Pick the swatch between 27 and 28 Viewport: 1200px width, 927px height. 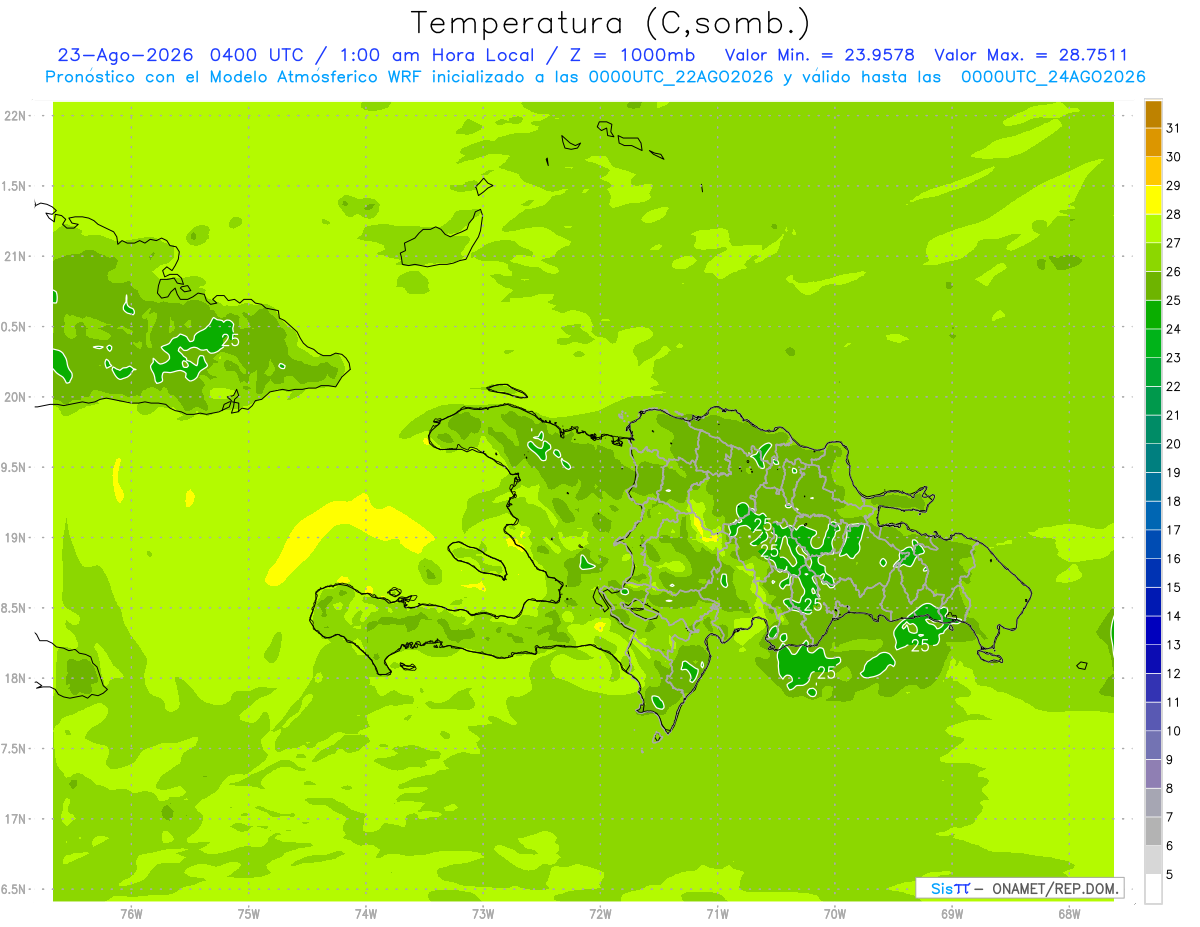(1153, 228)
